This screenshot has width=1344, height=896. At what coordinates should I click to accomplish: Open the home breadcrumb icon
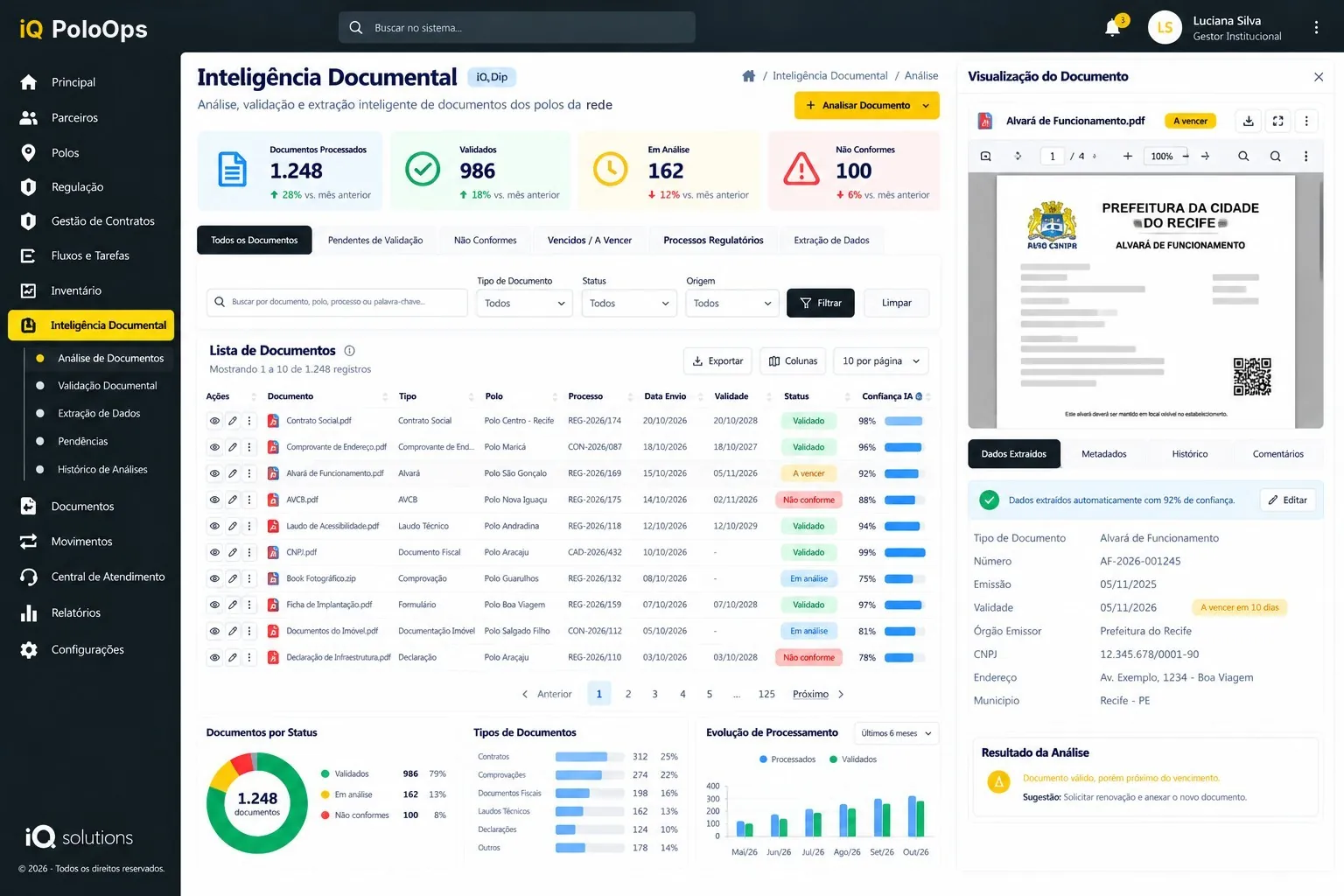click(749, 76)
